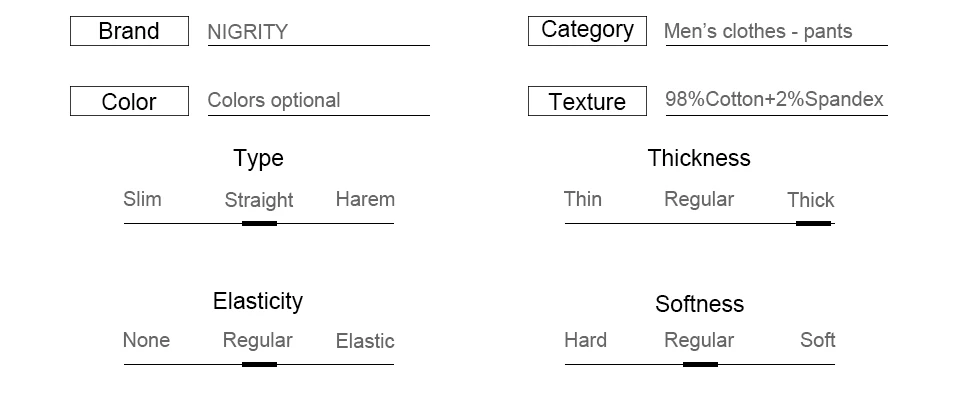The image size is (958, 397).
Task: Open the Colors optional field
Action: pyautogui.click(x=318, y=101)
